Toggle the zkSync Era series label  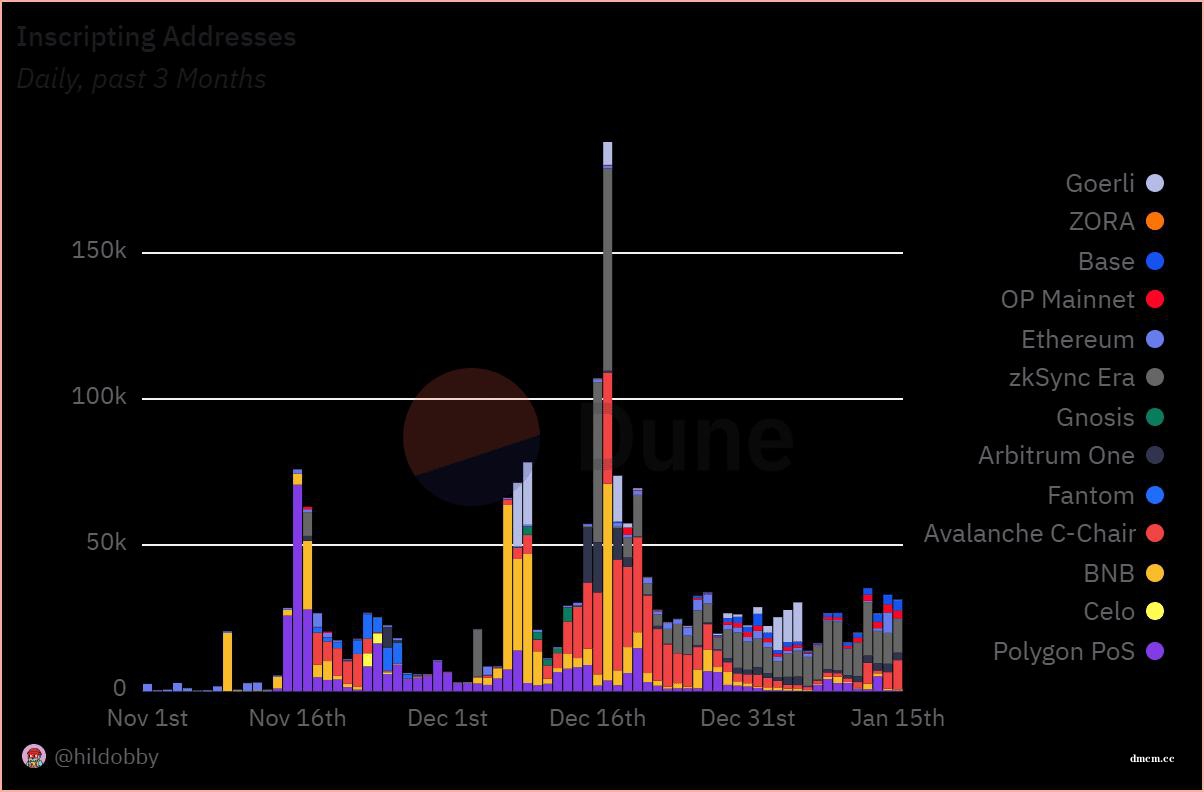click(x=1072, y=378)
